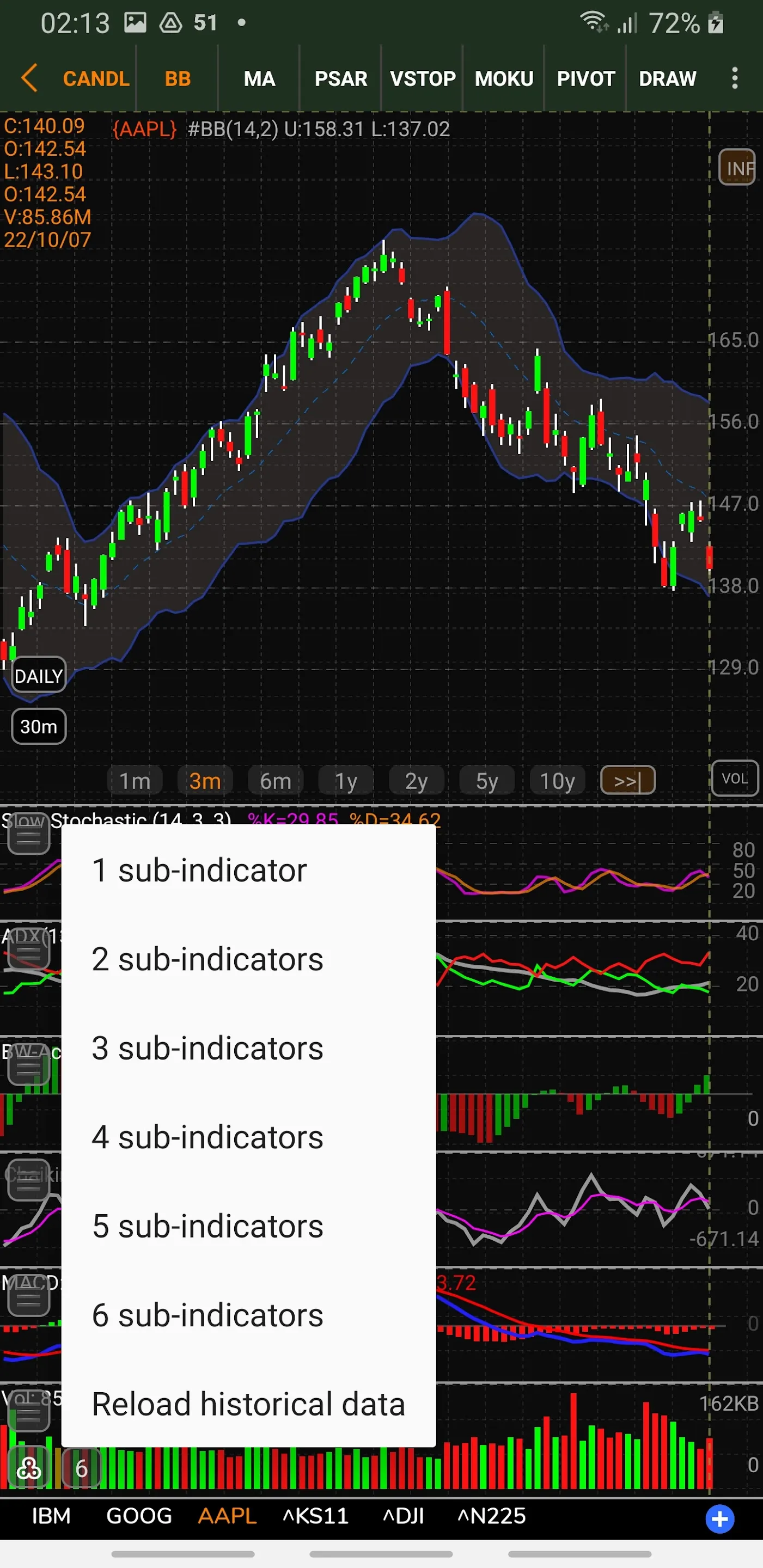
Task: Set chart range to 1y
Action: (x=346, y=780)
